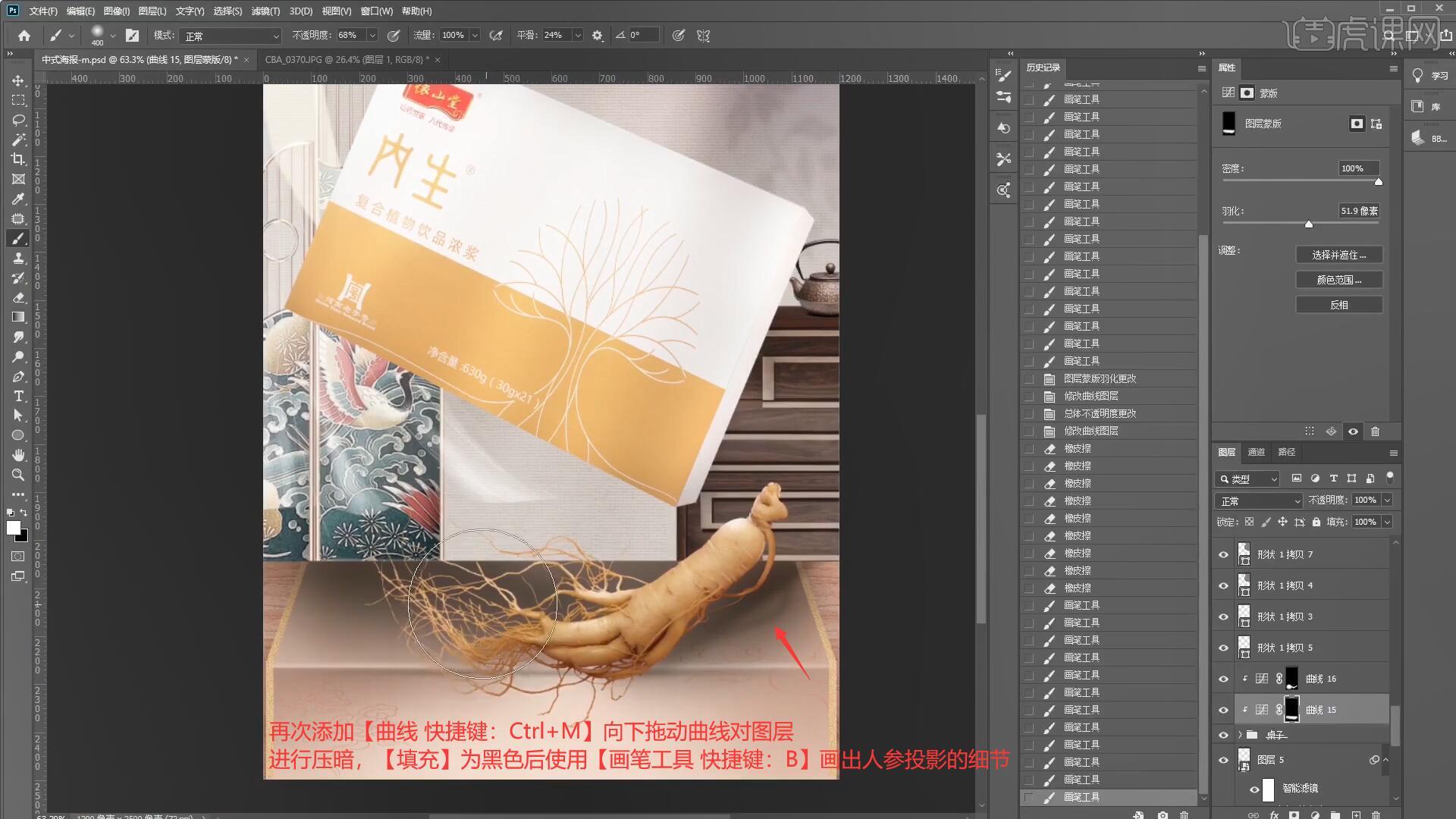Screen dimensions: 1456x819
Task: Click the 羽化 feather slider handle
Action: [1309, 224]
